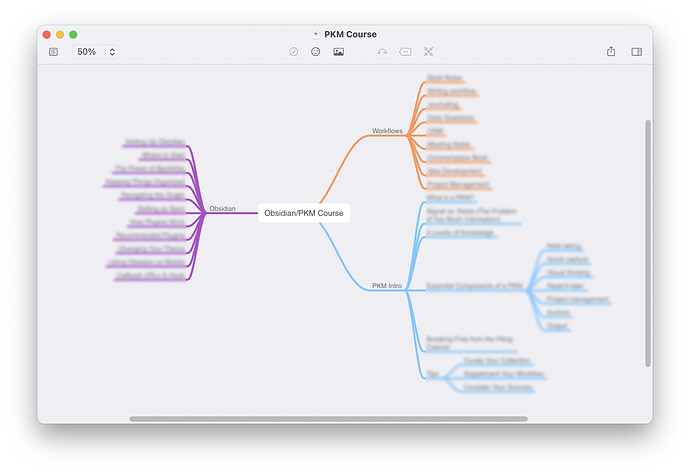Enter full screen with the green button

(x=73, y=34)
